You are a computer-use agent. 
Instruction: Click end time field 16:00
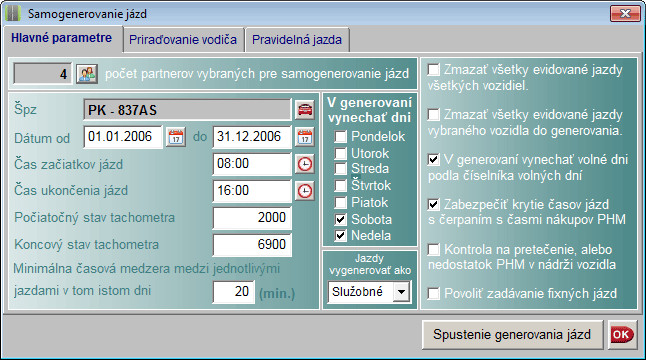tap(252, 191)
